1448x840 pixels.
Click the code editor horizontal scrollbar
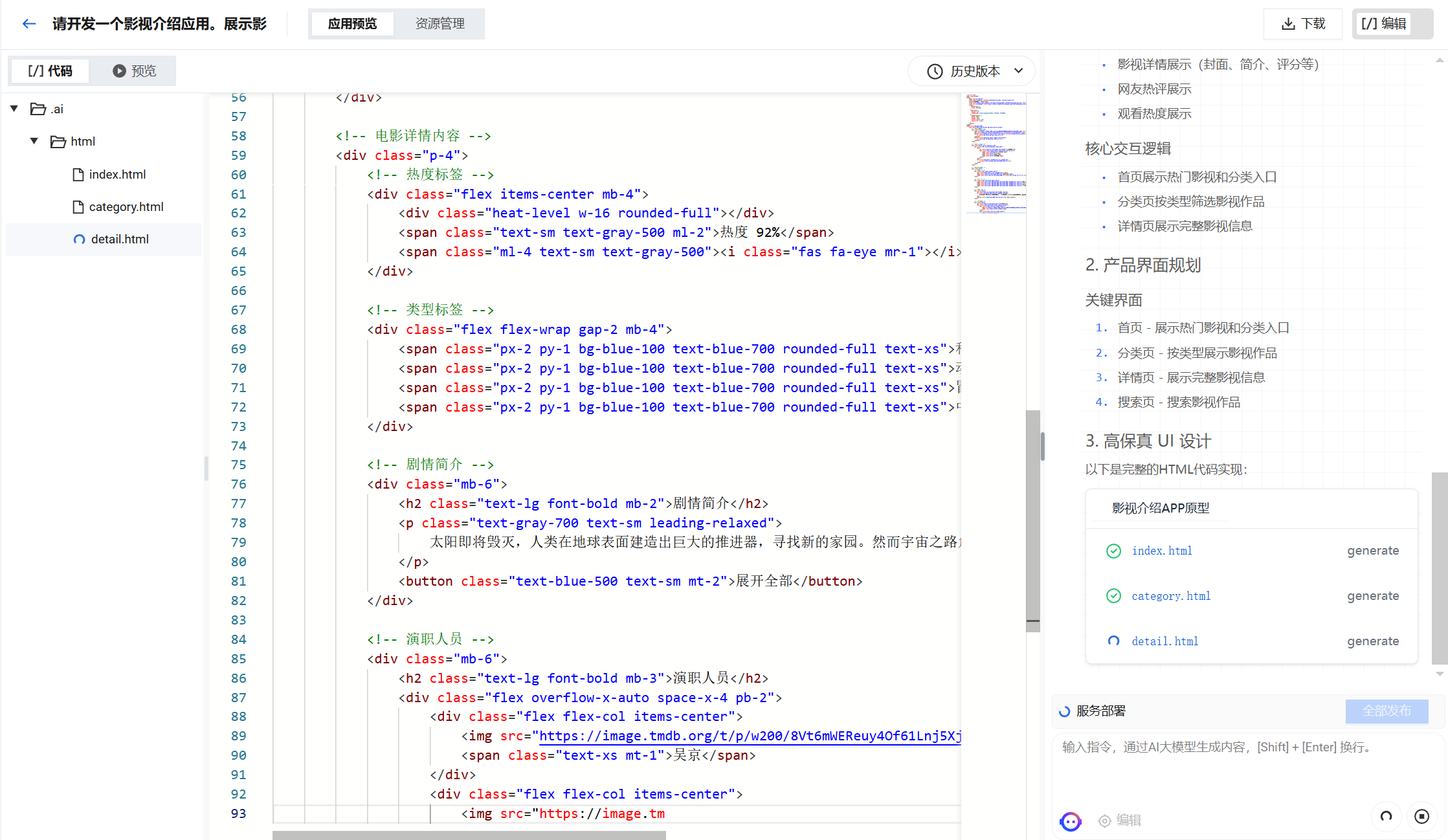click(x=469, y=835)
